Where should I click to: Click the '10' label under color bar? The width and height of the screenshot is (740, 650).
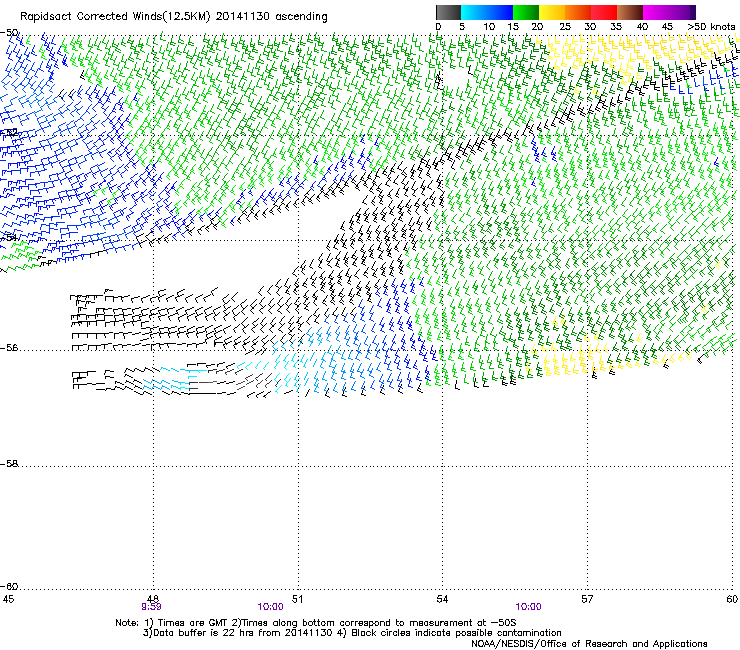click(x=489, y=27)
